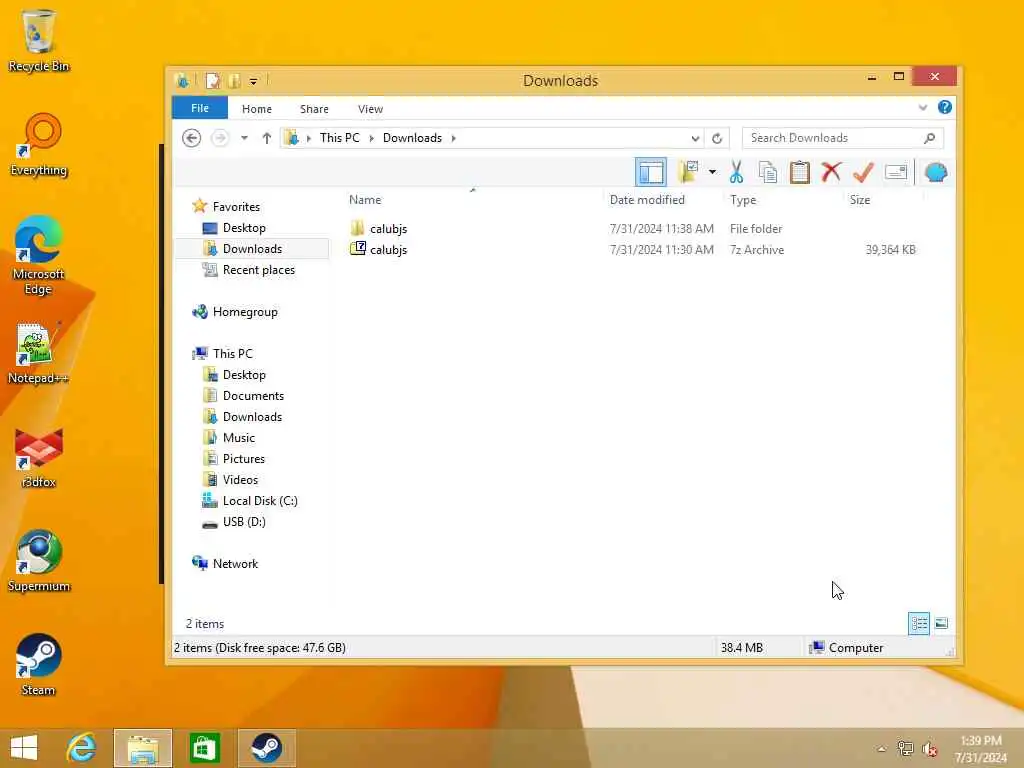1024x768 pixels.
Task: Expand the folder options toolbar dropdown arrow
Action: [x=712, y=172]
